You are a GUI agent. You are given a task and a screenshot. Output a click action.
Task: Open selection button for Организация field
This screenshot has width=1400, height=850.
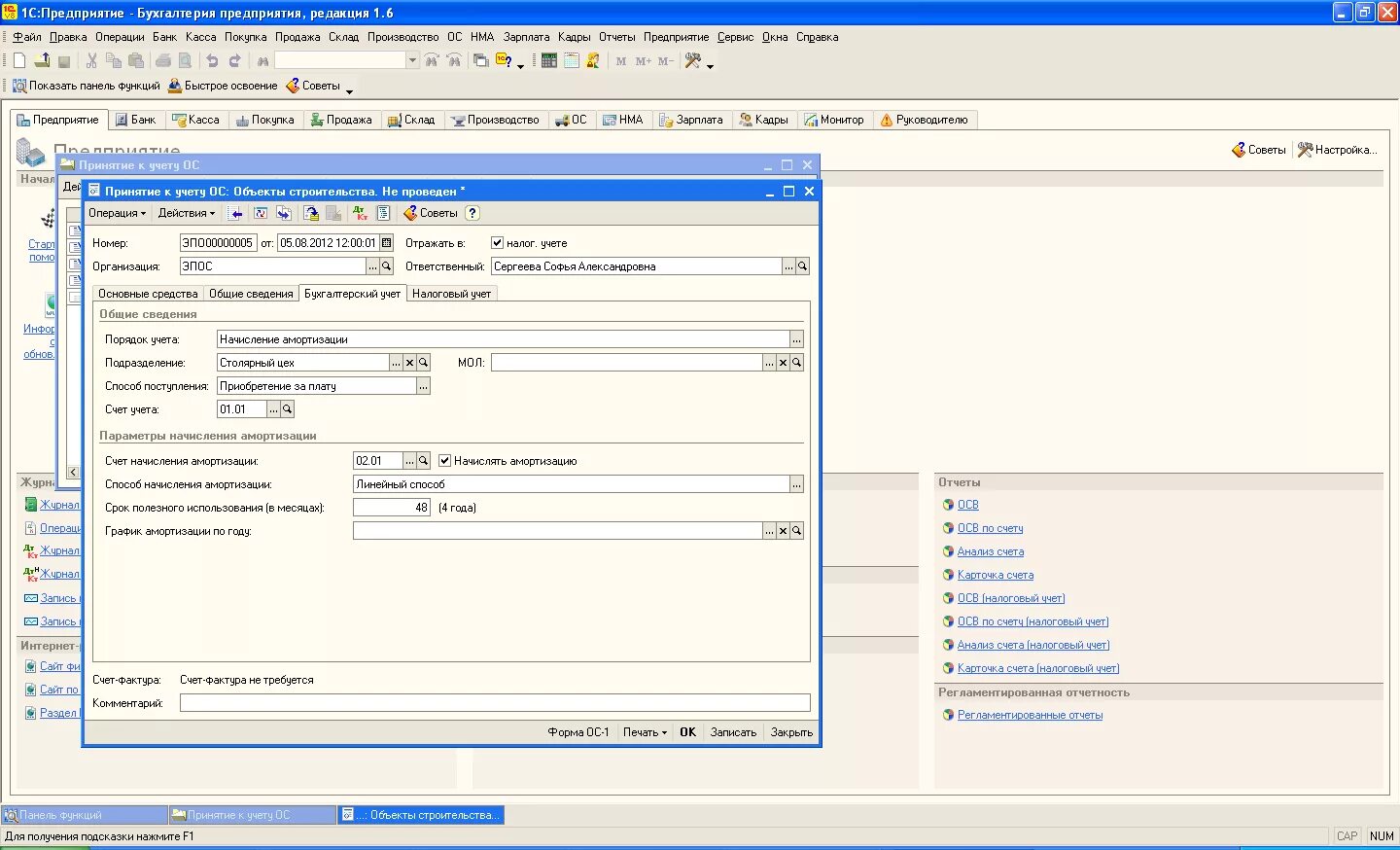tap(372, 266)
